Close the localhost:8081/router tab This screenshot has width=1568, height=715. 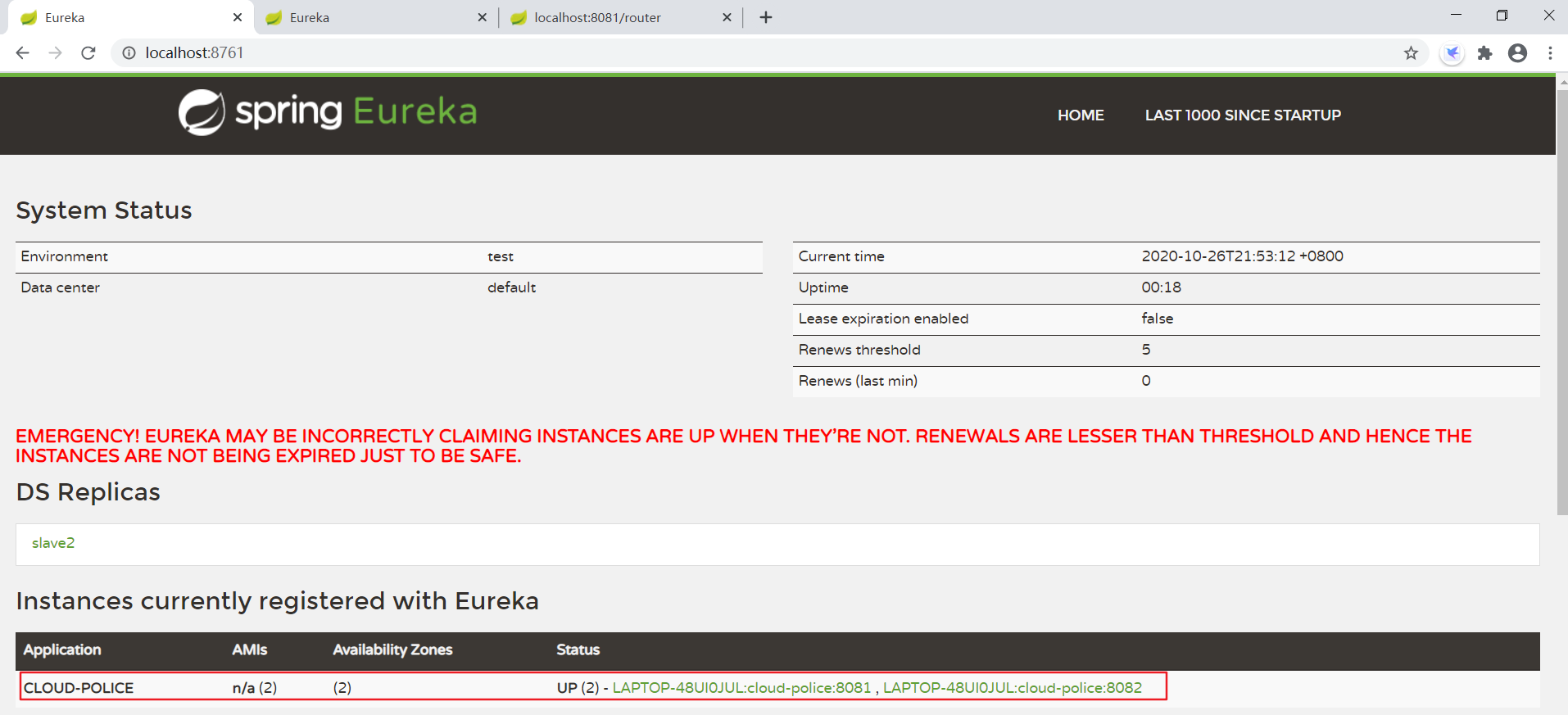[x=727, y=17]
